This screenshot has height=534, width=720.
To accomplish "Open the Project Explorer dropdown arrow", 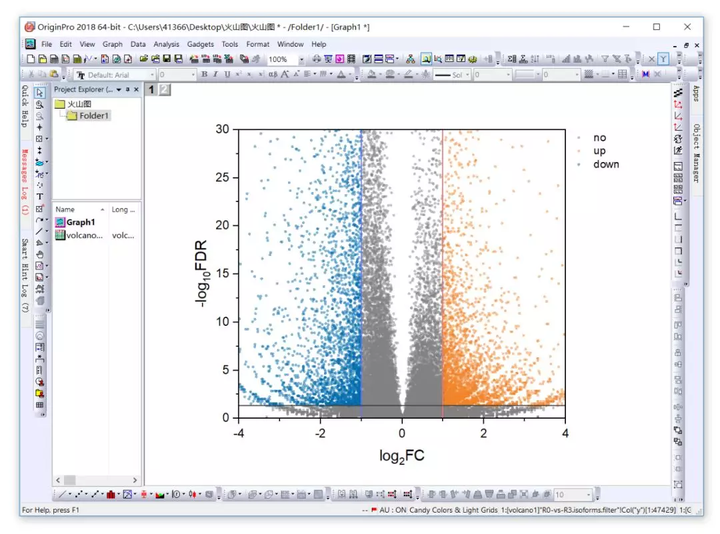I will coord(119,90).
